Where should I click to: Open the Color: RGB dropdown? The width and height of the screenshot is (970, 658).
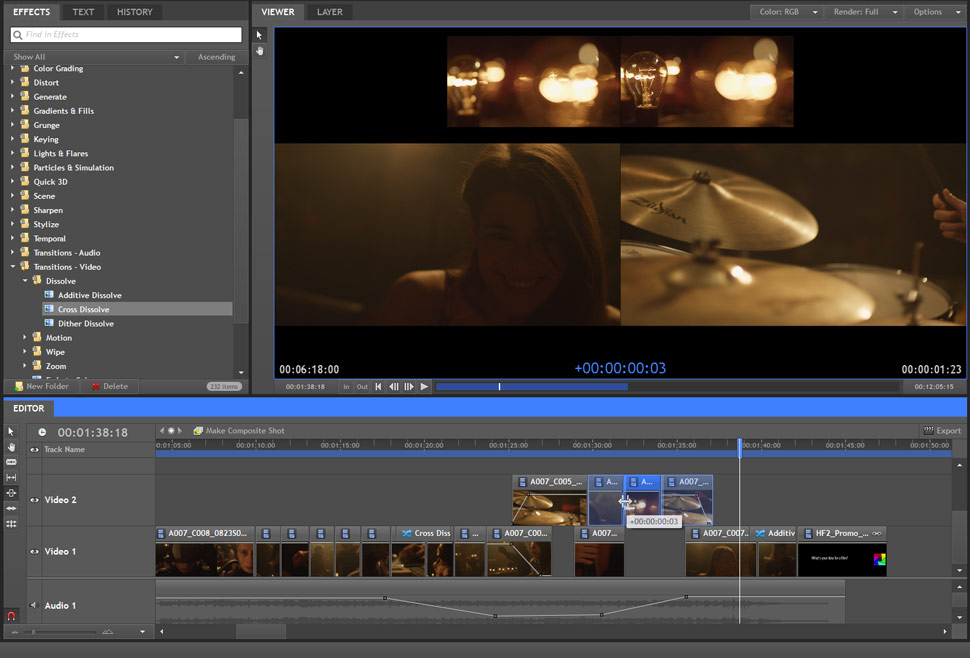(787, 12)
